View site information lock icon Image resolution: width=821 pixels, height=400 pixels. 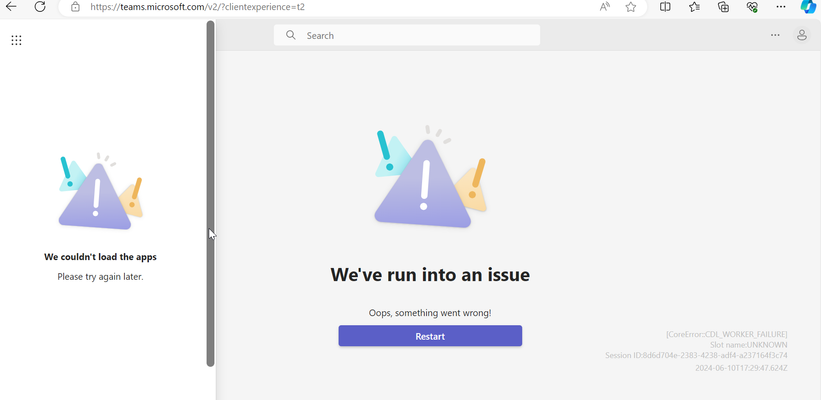[x=75, y=7]
